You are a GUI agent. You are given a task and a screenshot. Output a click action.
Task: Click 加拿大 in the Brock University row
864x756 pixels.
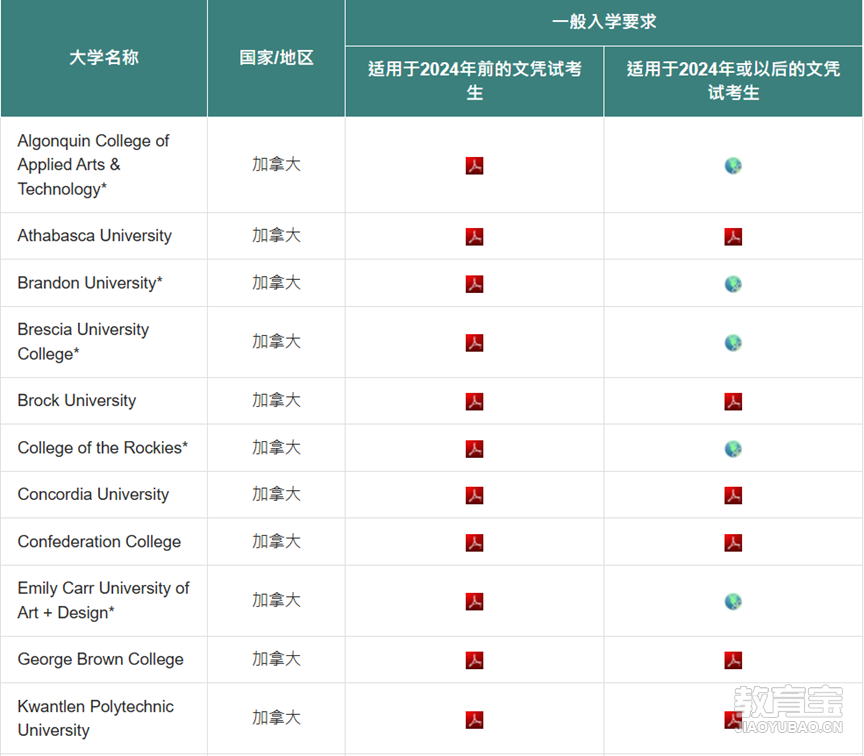click(x=276, y=400)
